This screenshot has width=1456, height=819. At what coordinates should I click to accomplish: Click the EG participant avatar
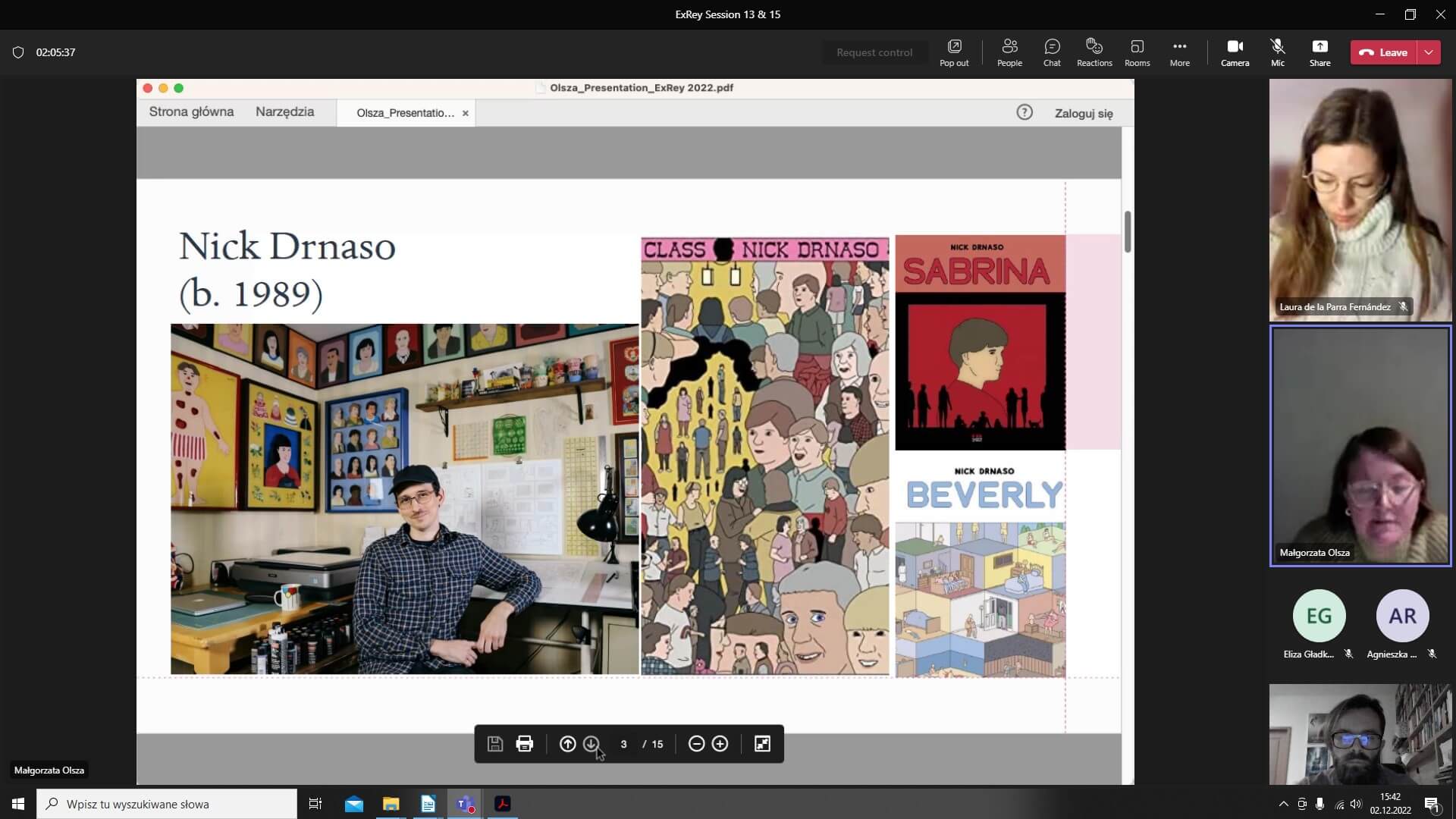[1319, 615]
